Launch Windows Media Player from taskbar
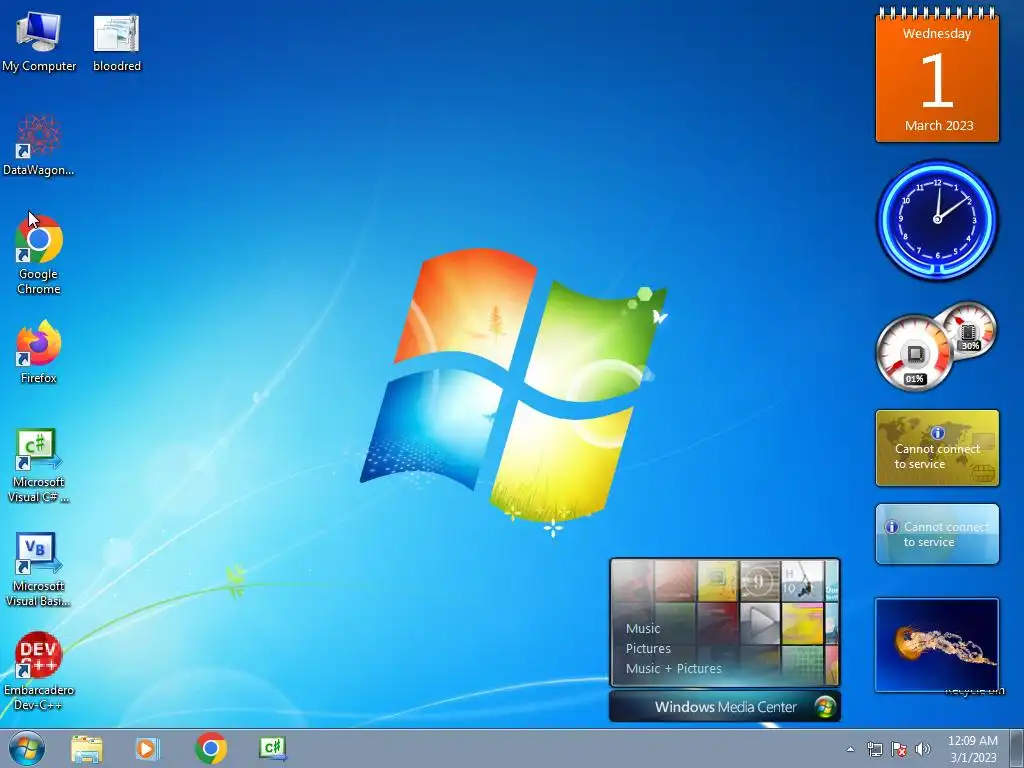1024x768 pixels. click(148, 748)
